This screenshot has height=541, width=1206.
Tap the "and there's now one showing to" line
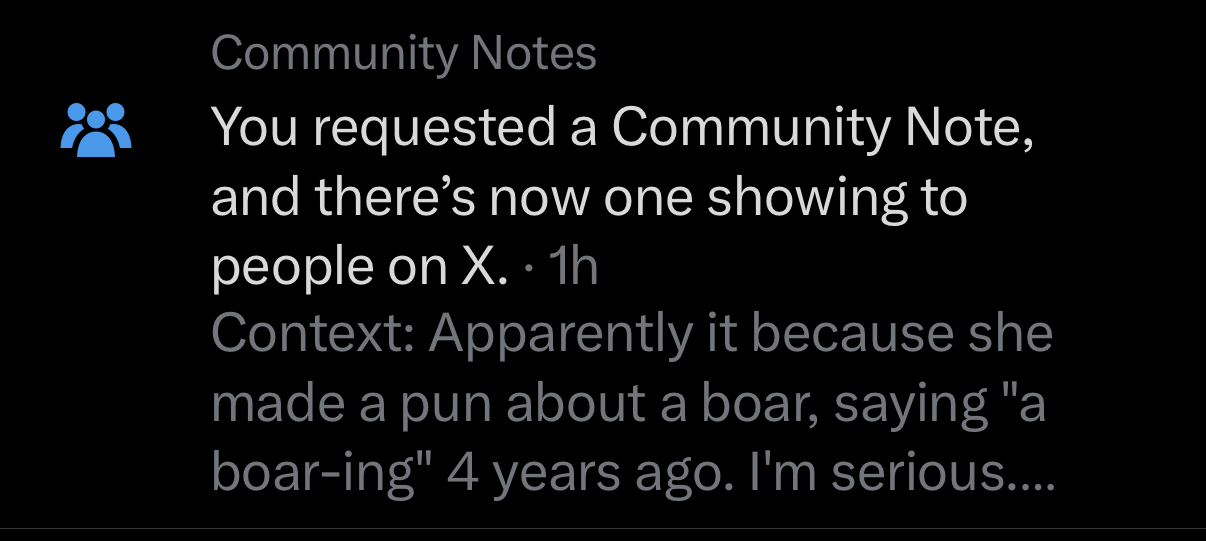(590, 198)
